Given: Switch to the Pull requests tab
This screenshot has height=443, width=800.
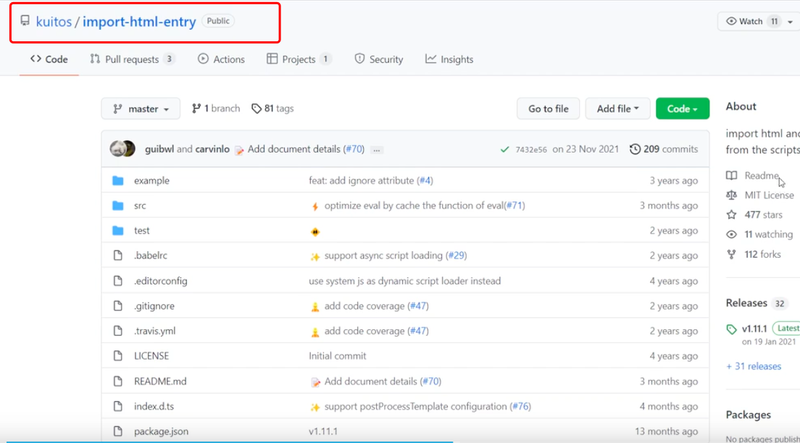Looking at the screenshot, I should 132,59.
